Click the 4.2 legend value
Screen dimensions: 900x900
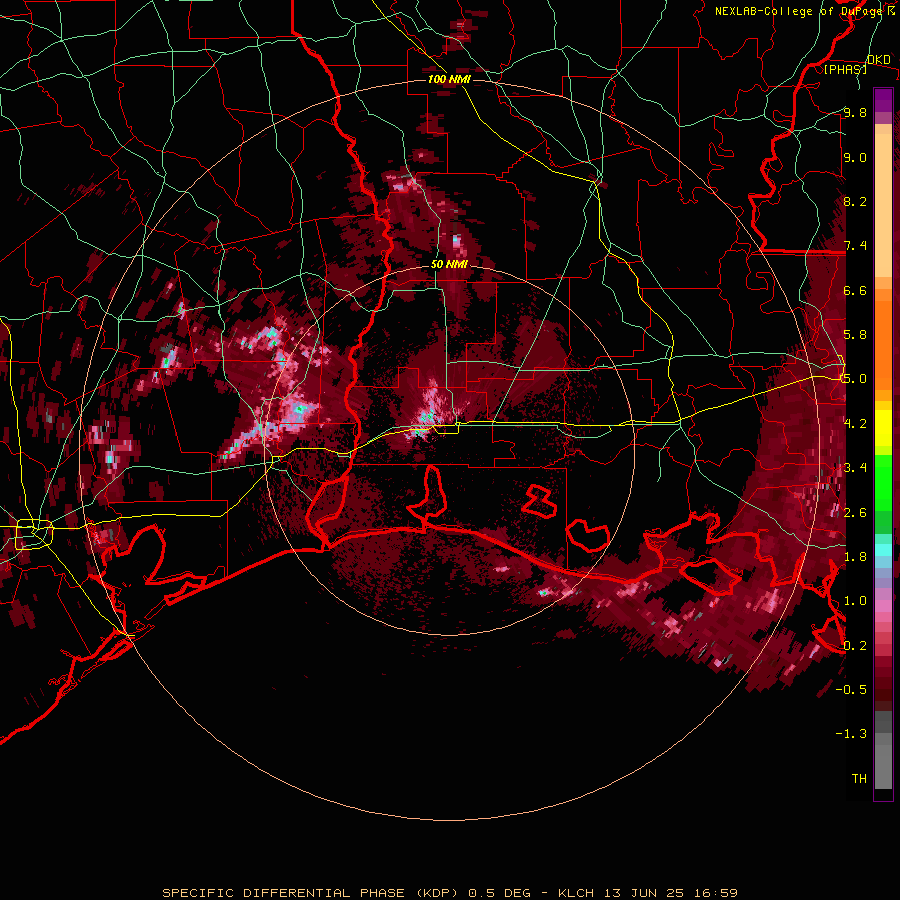click(855, 424)
